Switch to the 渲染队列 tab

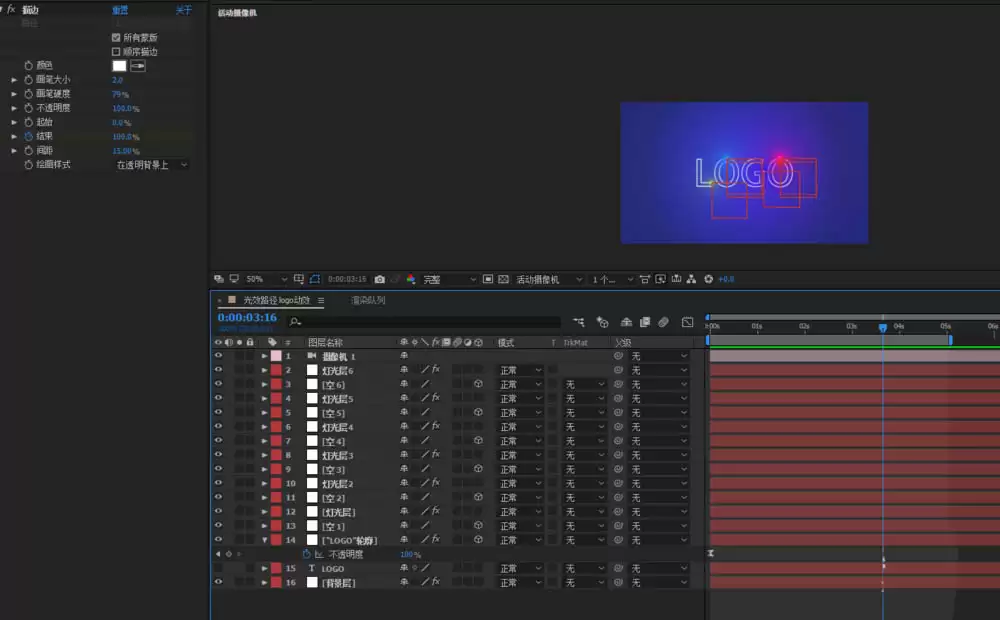point(368,300)
